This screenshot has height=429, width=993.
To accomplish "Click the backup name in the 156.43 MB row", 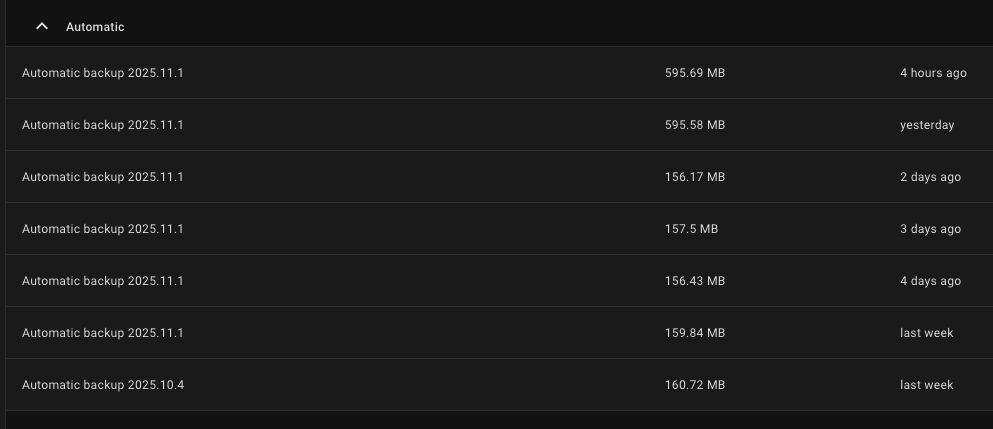I will pos(103,281).
